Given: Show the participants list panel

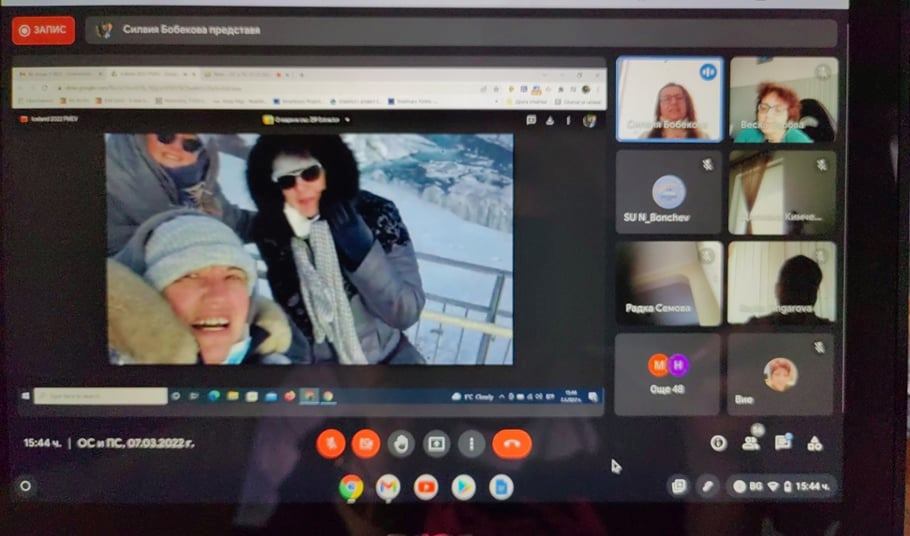Looking at the screenshot, I should [x=750, y=443].
